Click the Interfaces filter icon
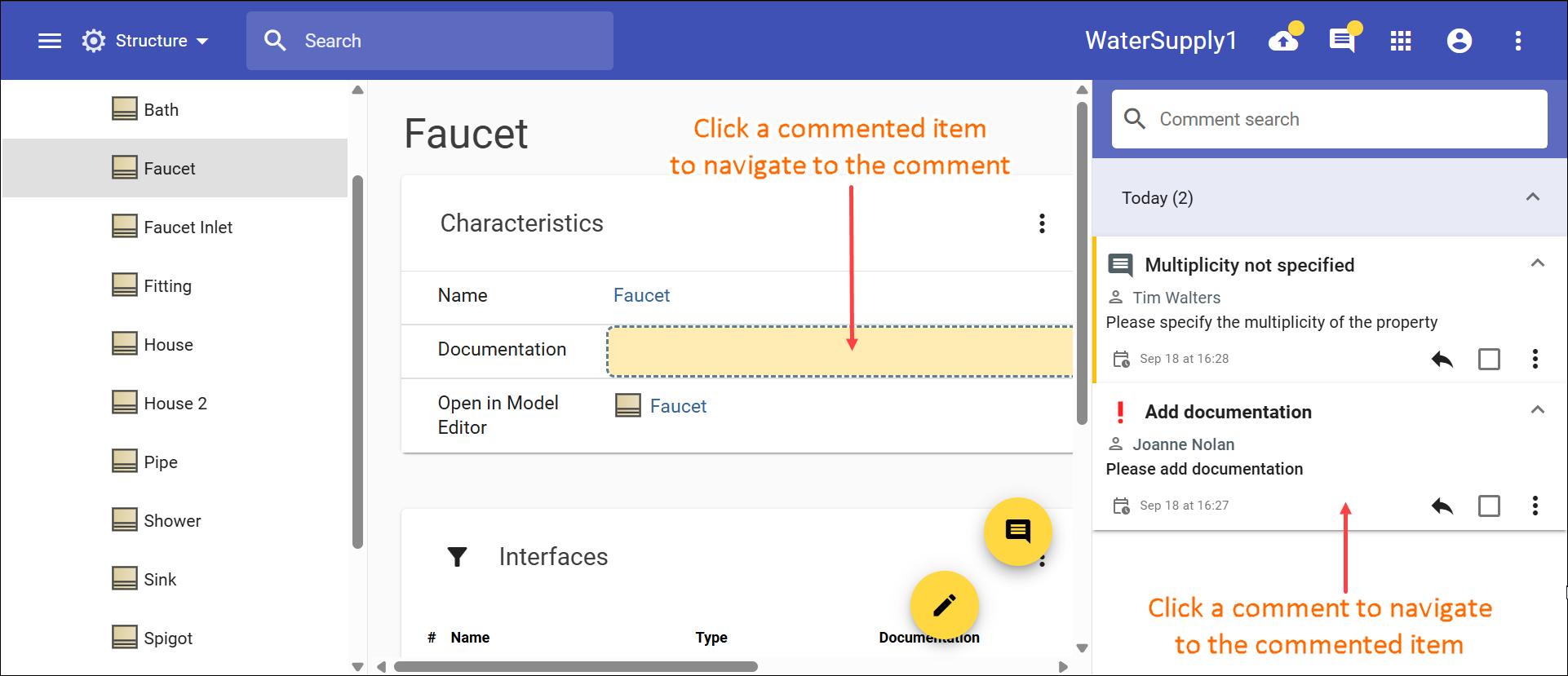Viewport: 1568px width, 676px height. [458, 557]
